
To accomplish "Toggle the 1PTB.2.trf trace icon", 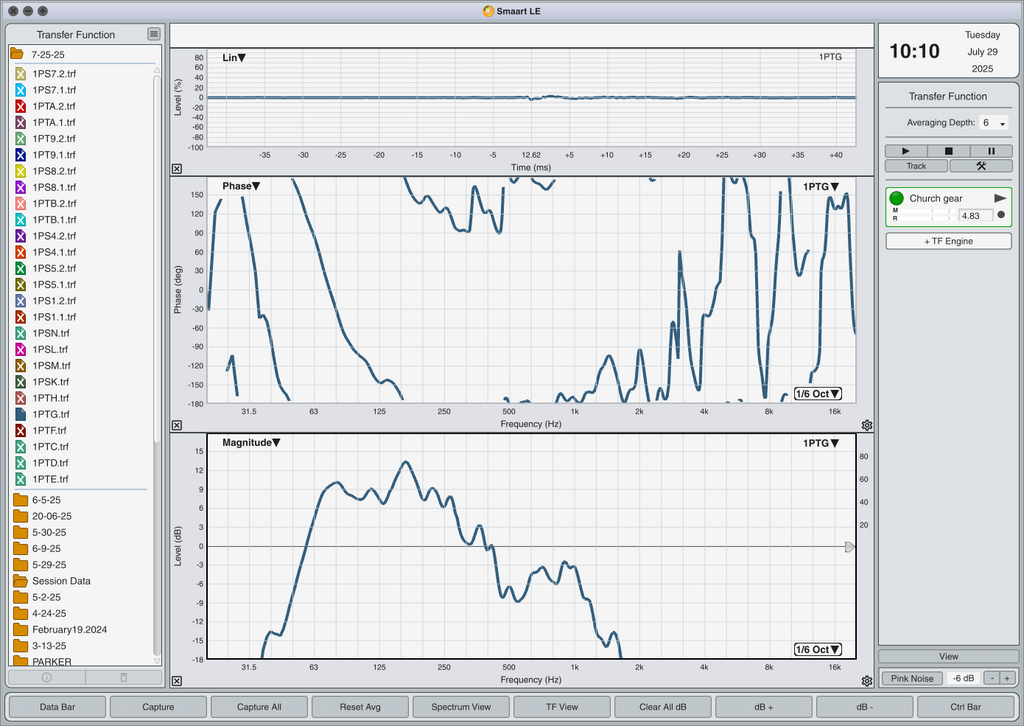I will click(x=20, y=204).
